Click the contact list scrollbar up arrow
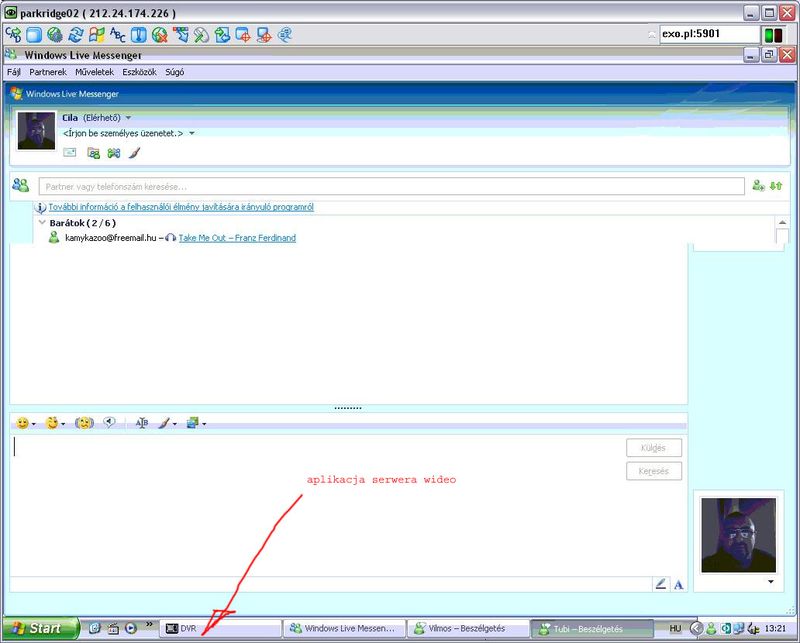This screenshot has height=643, width=800. (x=782, y=222)
